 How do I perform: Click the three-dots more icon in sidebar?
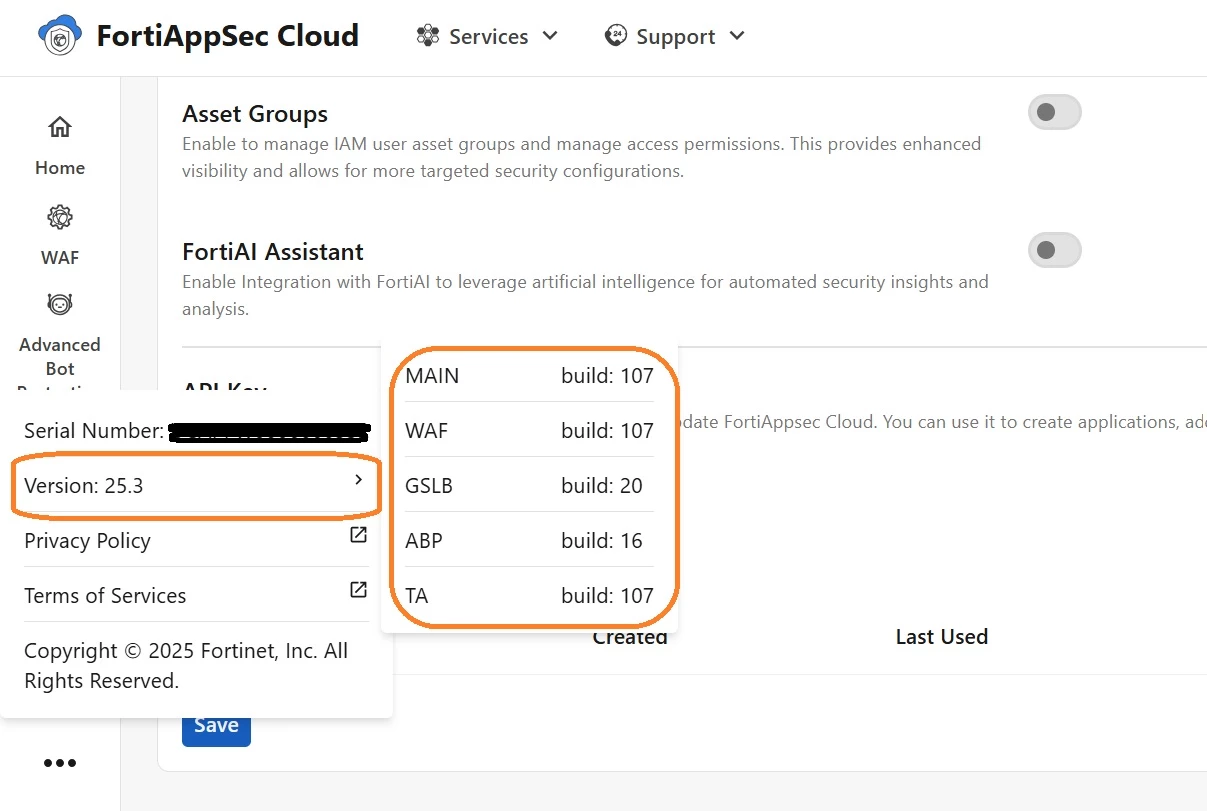point(60,763)
